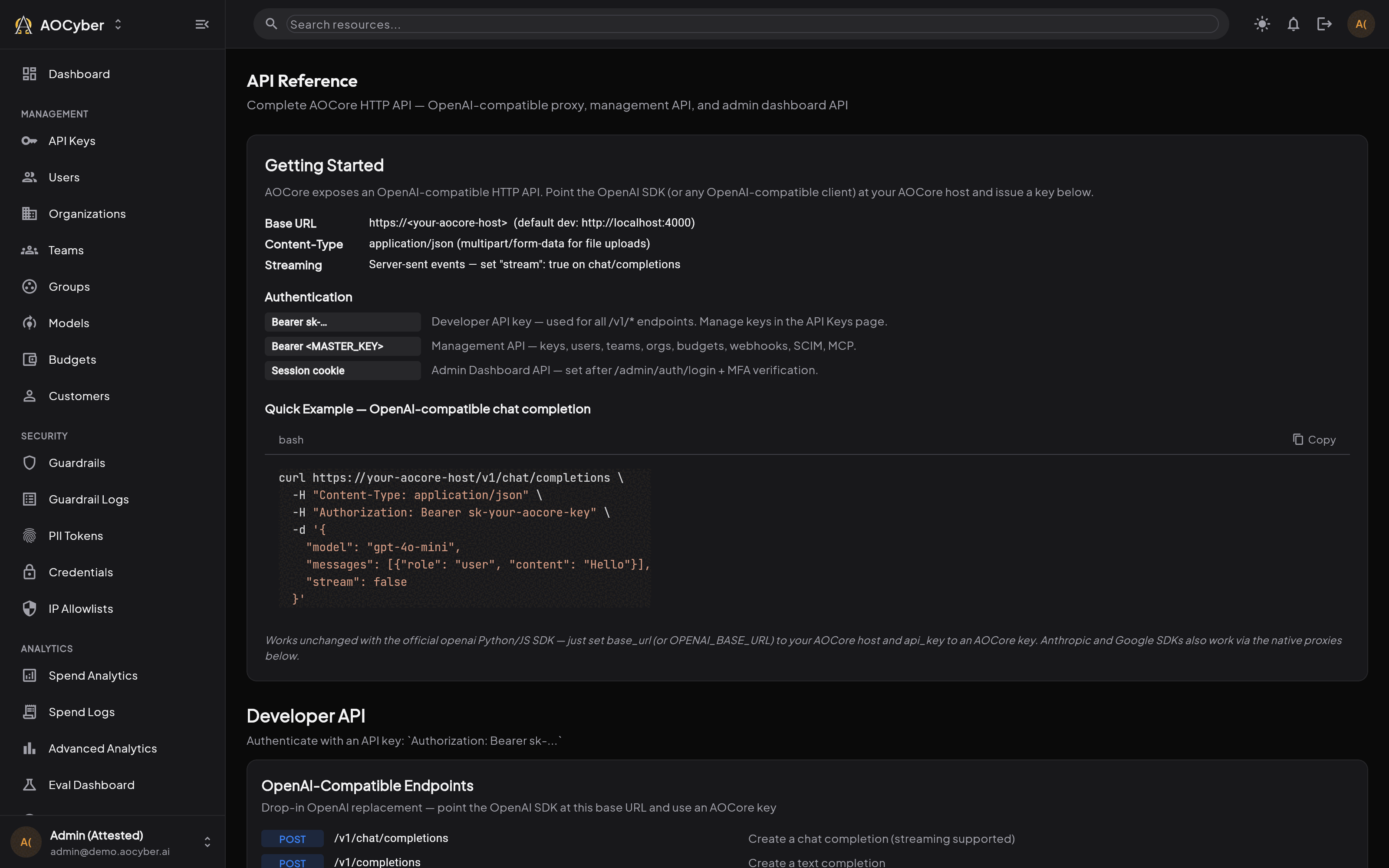Open Dashboard grid icon in sidebar
This screenshot has width=1389, height=868.
tap(29, 74)
